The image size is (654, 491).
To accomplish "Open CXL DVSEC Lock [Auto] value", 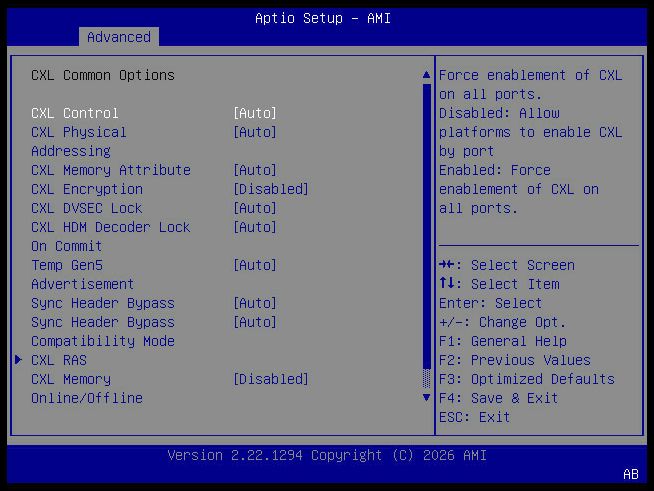I will (x=255, y=208).
